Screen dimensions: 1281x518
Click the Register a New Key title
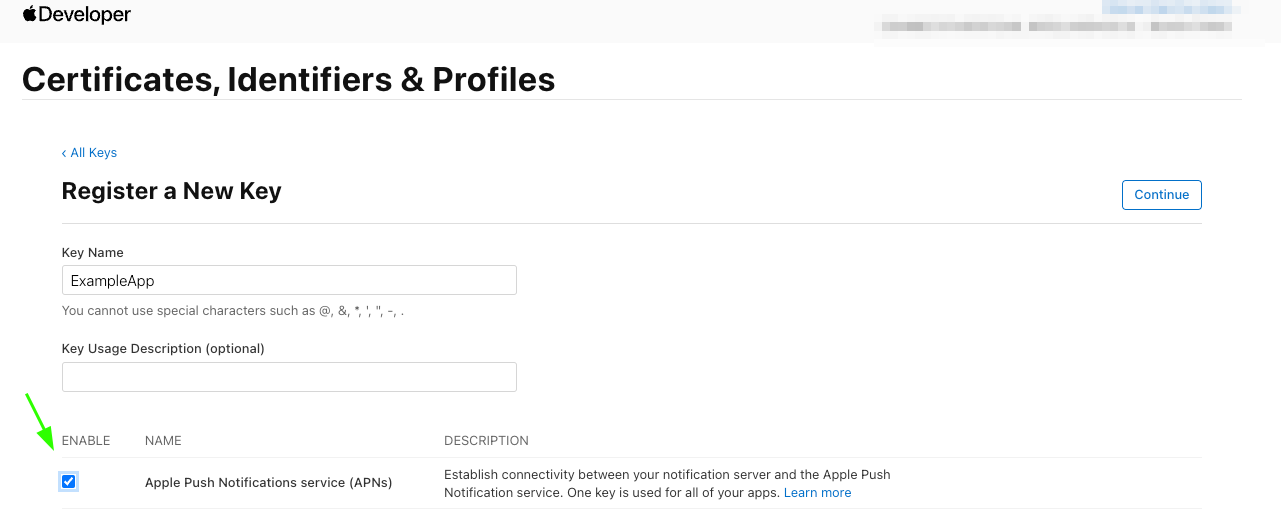pyautogui.click(x=171, y=191)
